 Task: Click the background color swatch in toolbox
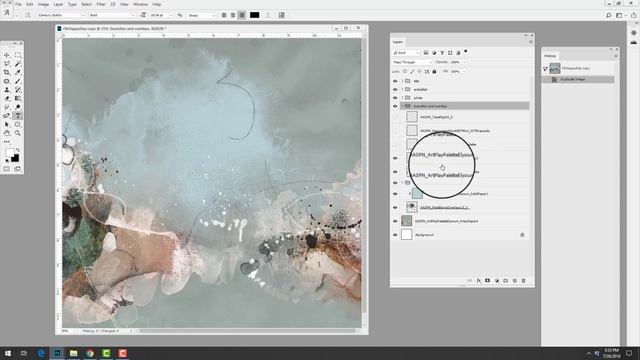(x=16, y=159)
